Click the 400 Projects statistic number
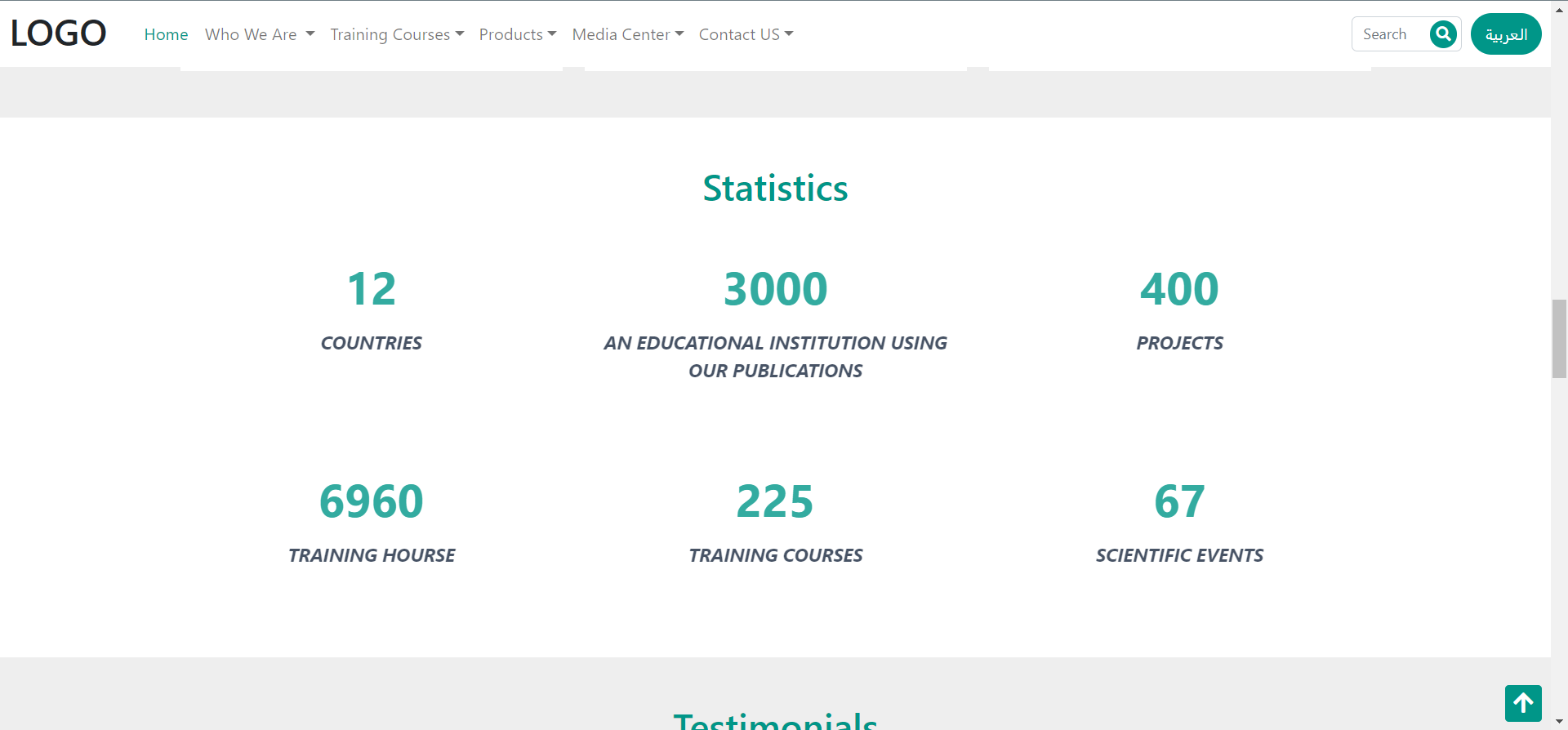The height and width of the screenshot is (730, 1568). pos(1179,289)
